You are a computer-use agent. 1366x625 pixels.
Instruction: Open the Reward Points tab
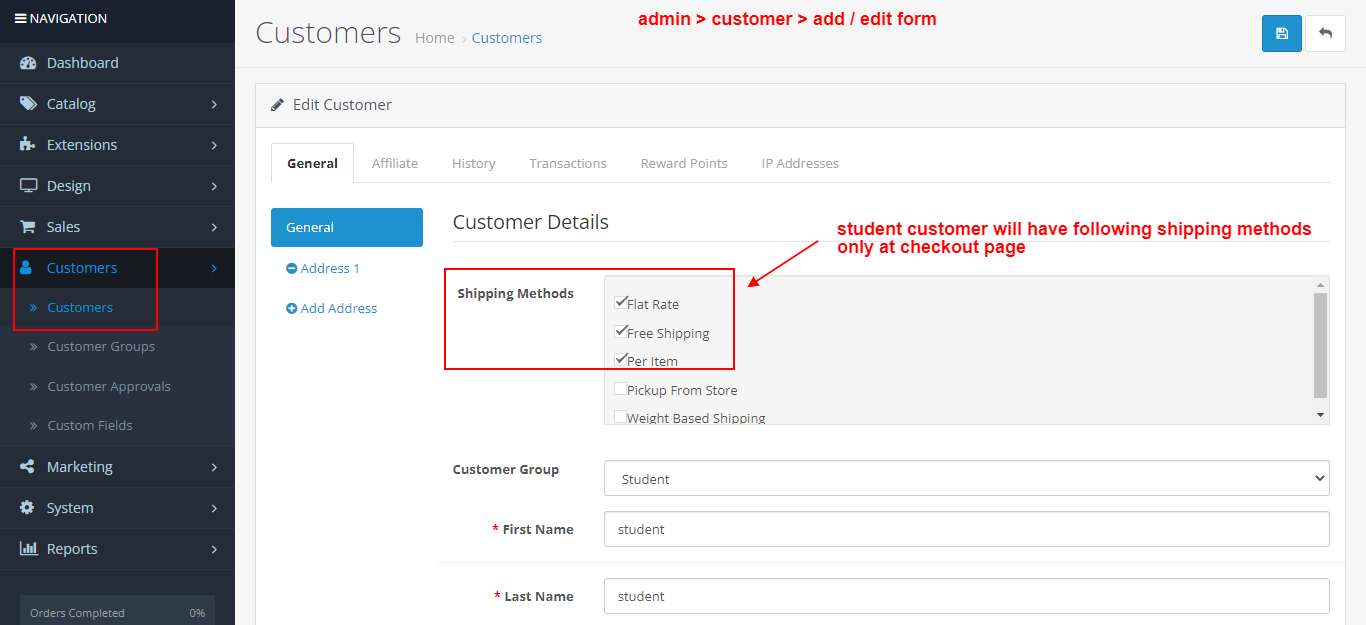683,162
